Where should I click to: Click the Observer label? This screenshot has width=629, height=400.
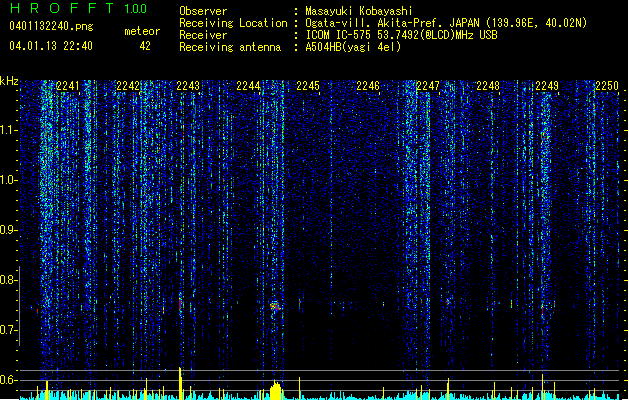(203, 11)
